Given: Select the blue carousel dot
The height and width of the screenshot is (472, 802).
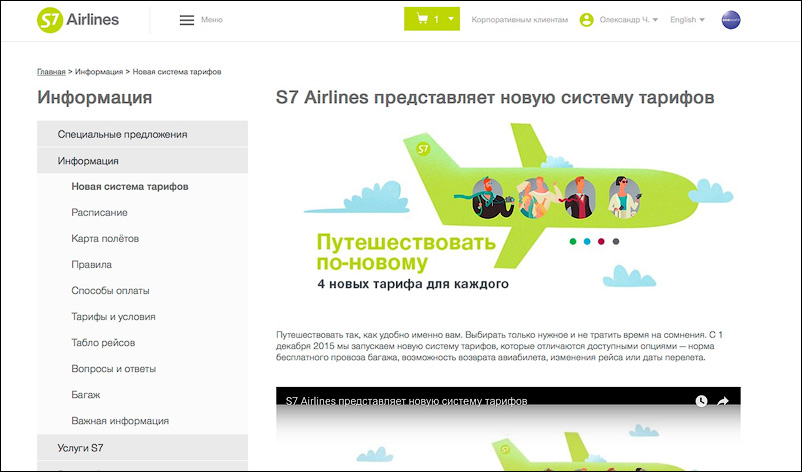Looking at the screenshot, I should click(587, 241).
